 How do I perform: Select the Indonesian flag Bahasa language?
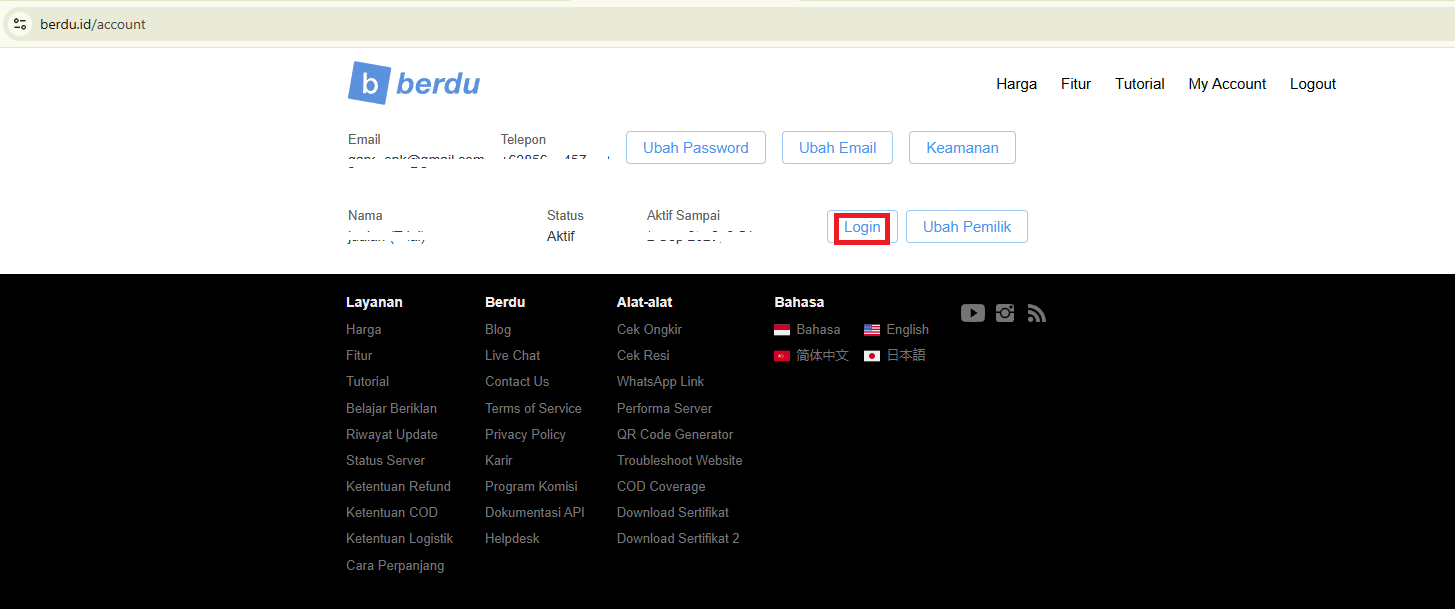[807, 329]
